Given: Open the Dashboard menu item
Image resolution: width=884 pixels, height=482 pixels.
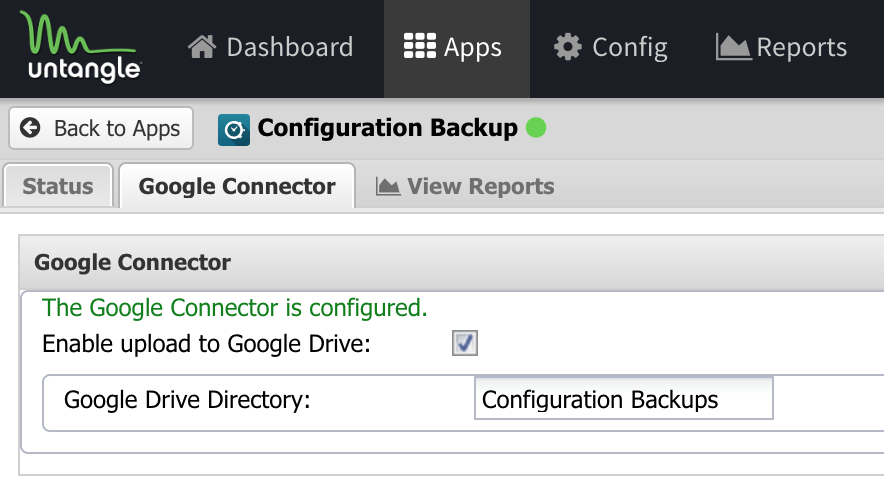Looking at the screenshot, I should click(271, 47).
